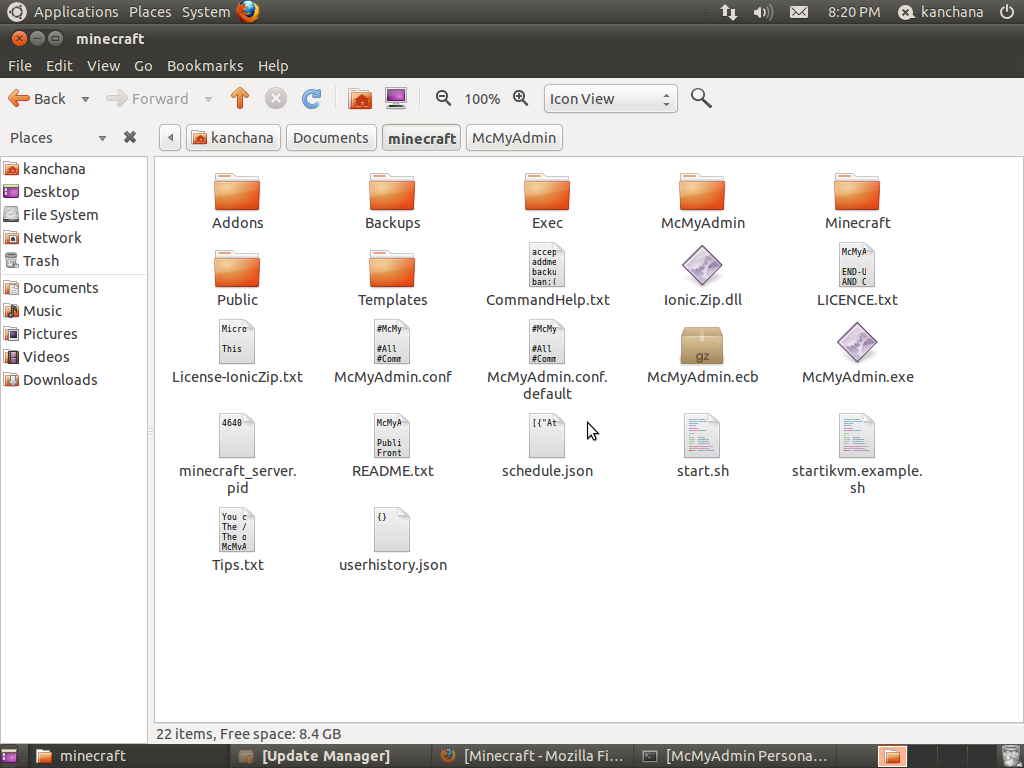The image size is (1024, 768).
Task: Open the Bookmarks menu
Action: (205, 66)
